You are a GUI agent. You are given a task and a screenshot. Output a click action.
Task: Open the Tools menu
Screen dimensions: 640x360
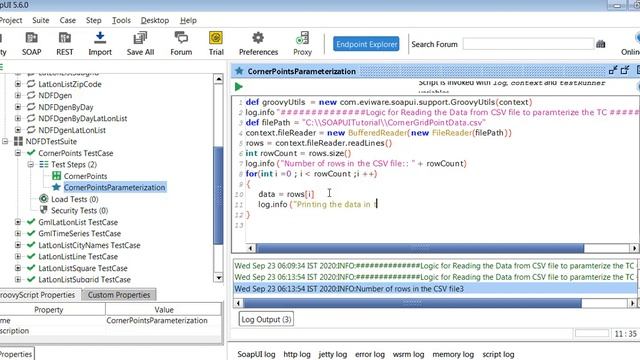(121, 20)
